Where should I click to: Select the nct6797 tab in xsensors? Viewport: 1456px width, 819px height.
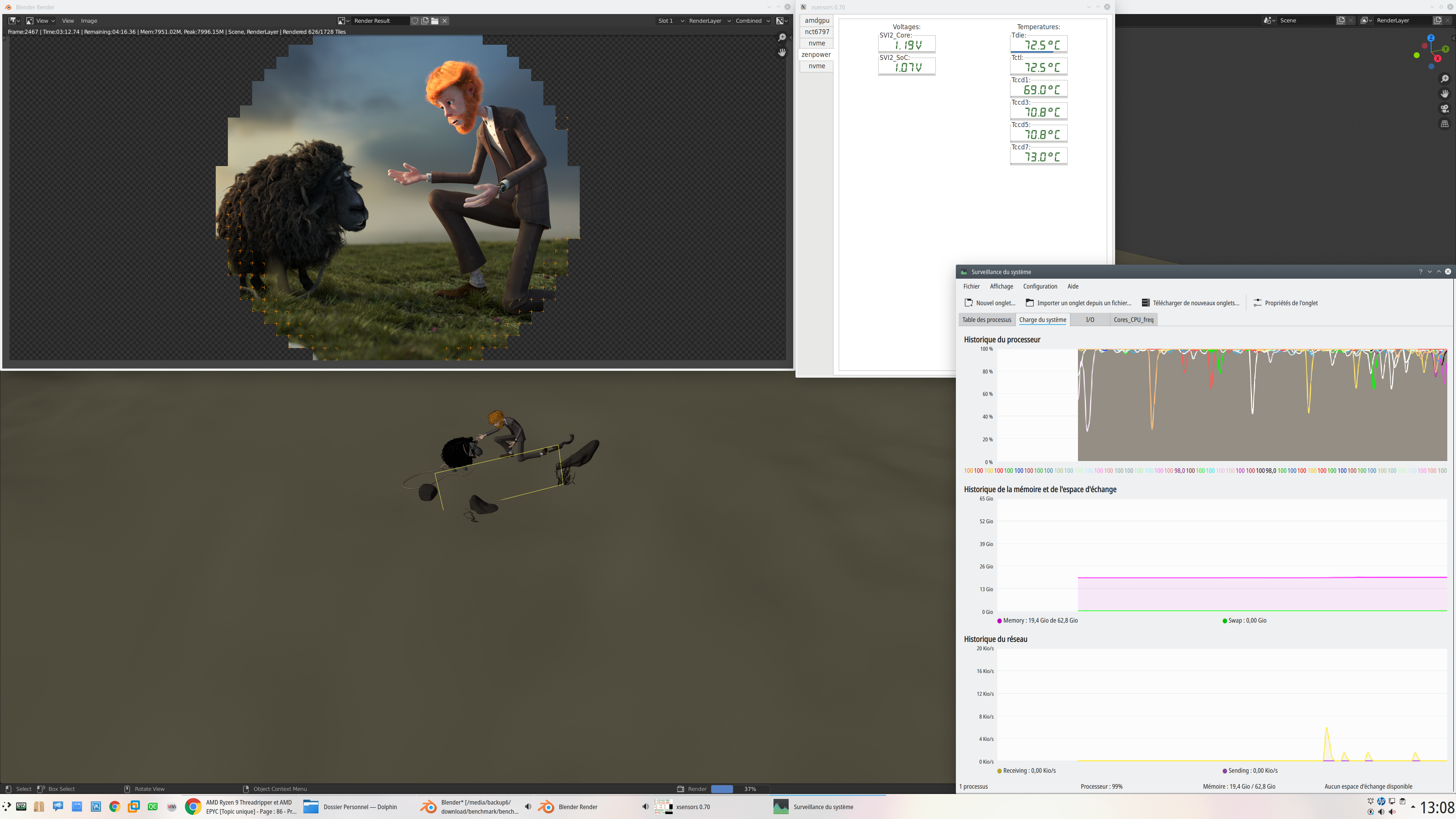(817, 31)
